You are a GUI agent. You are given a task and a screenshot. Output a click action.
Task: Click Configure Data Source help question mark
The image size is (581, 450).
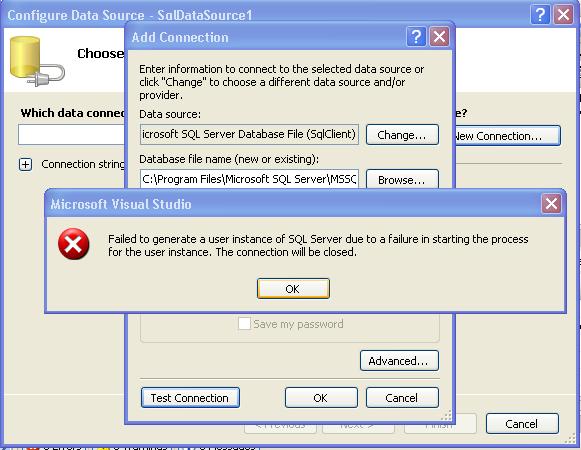[540, 15]
